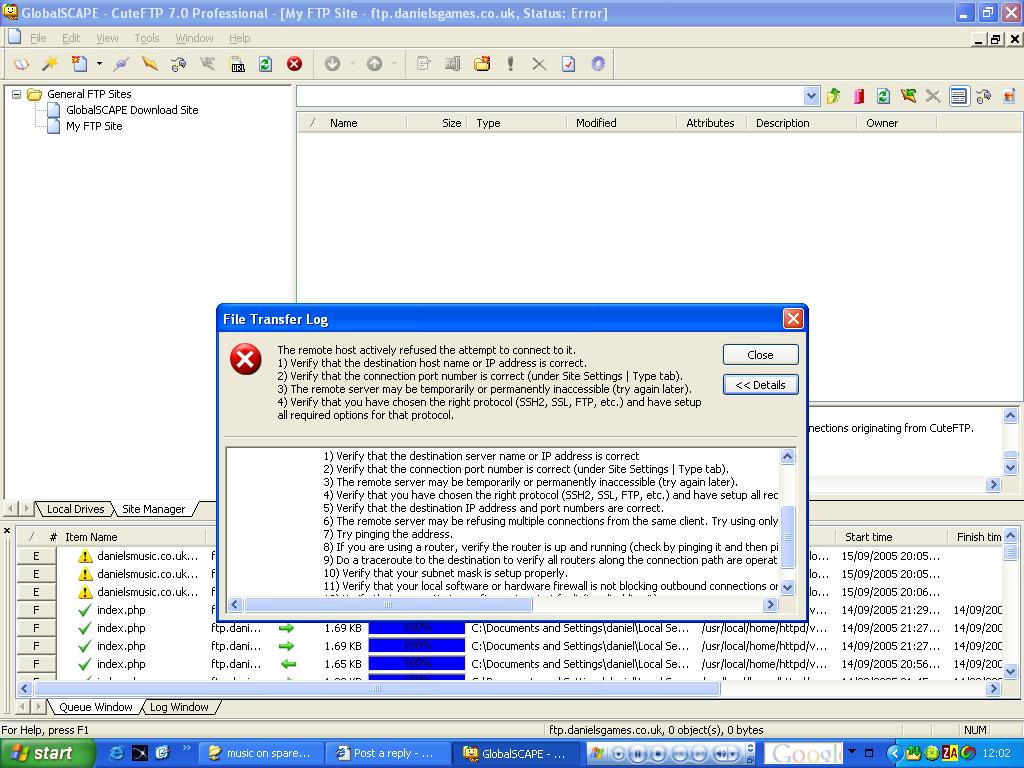Click details log vertical scrollbar down arrow
The width and height of the screenshot is (1024, 768).
(788, 587)
